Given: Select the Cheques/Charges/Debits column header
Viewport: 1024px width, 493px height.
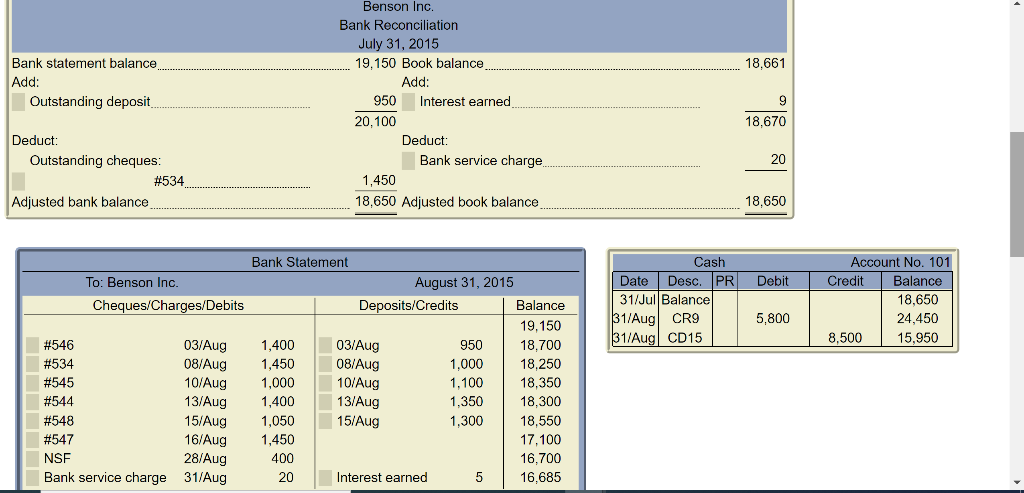Looking at the screenshot, I should pyautogui.click(x=168, y=306).
